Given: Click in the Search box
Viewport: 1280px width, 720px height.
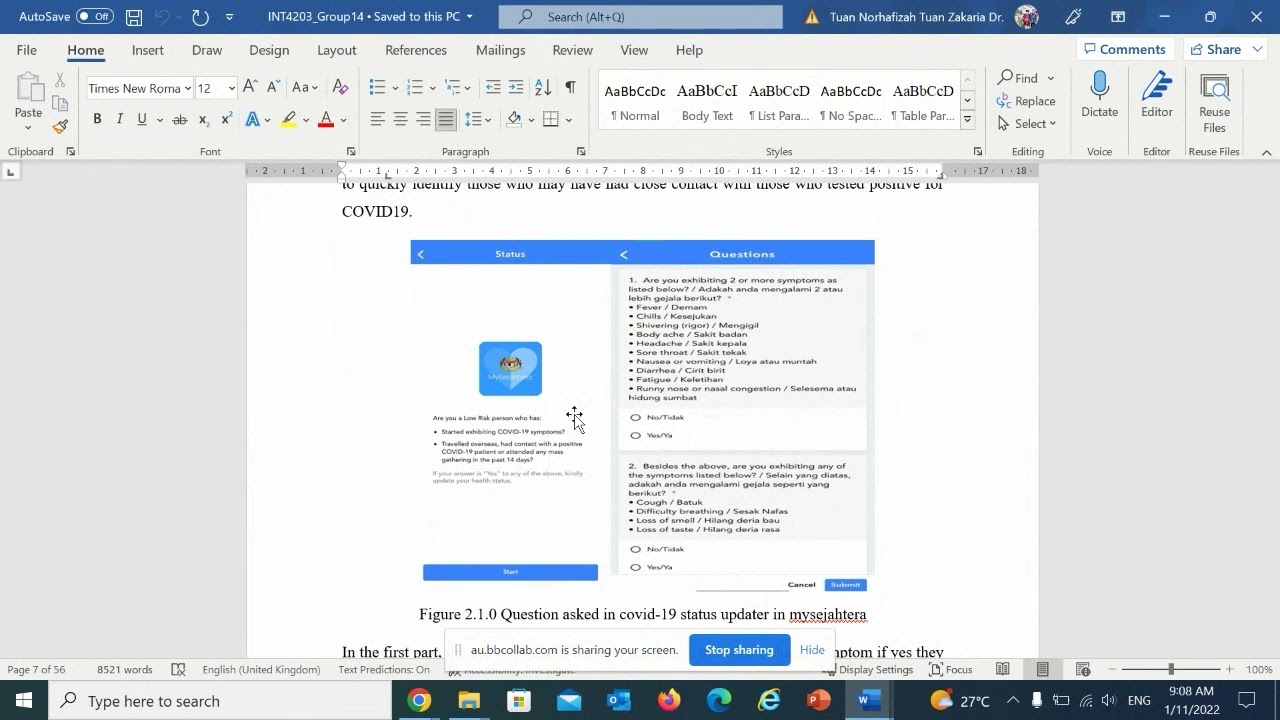Looking at the screenshot, I should [x=641, y=17].
